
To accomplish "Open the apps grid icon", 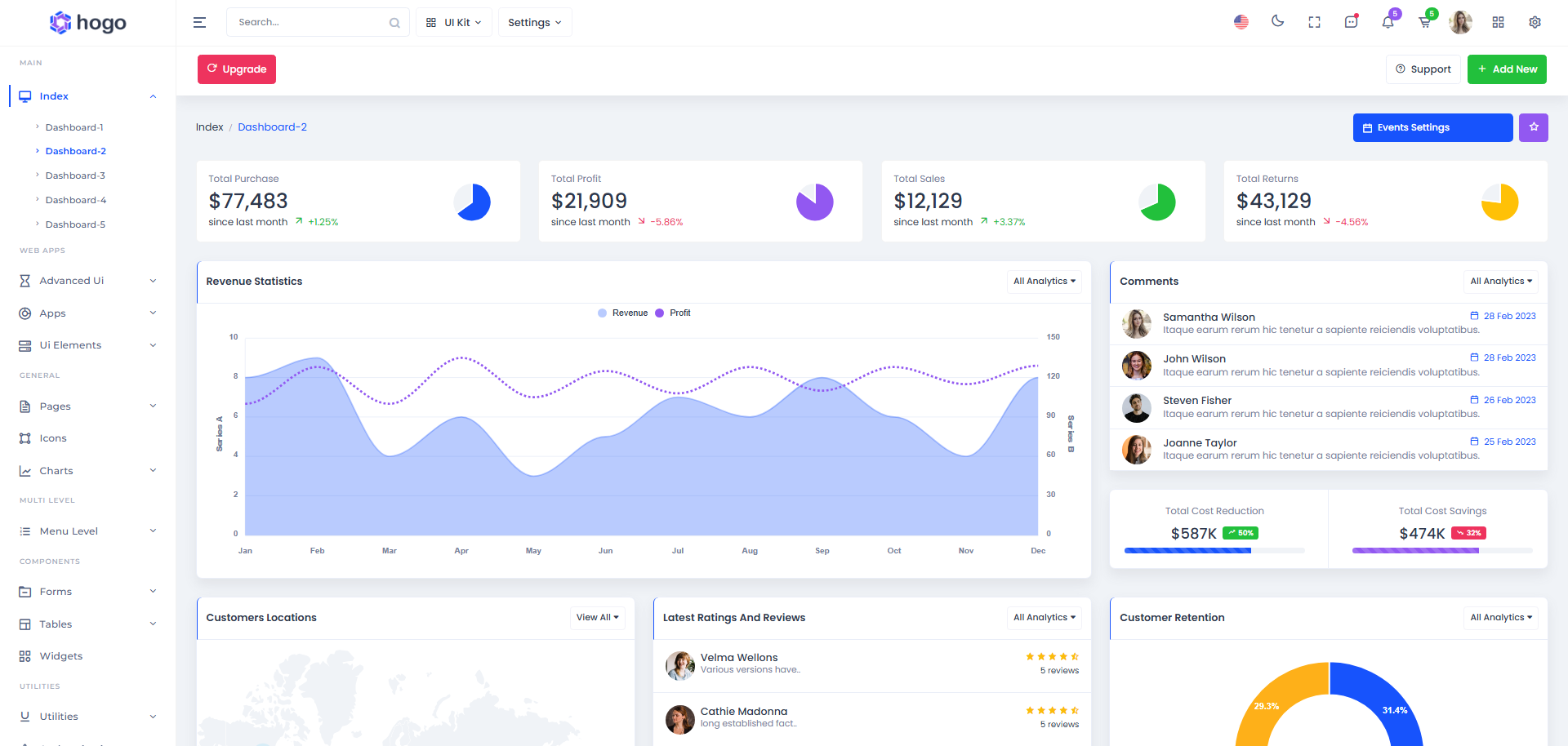I will tap(1498, 23).
